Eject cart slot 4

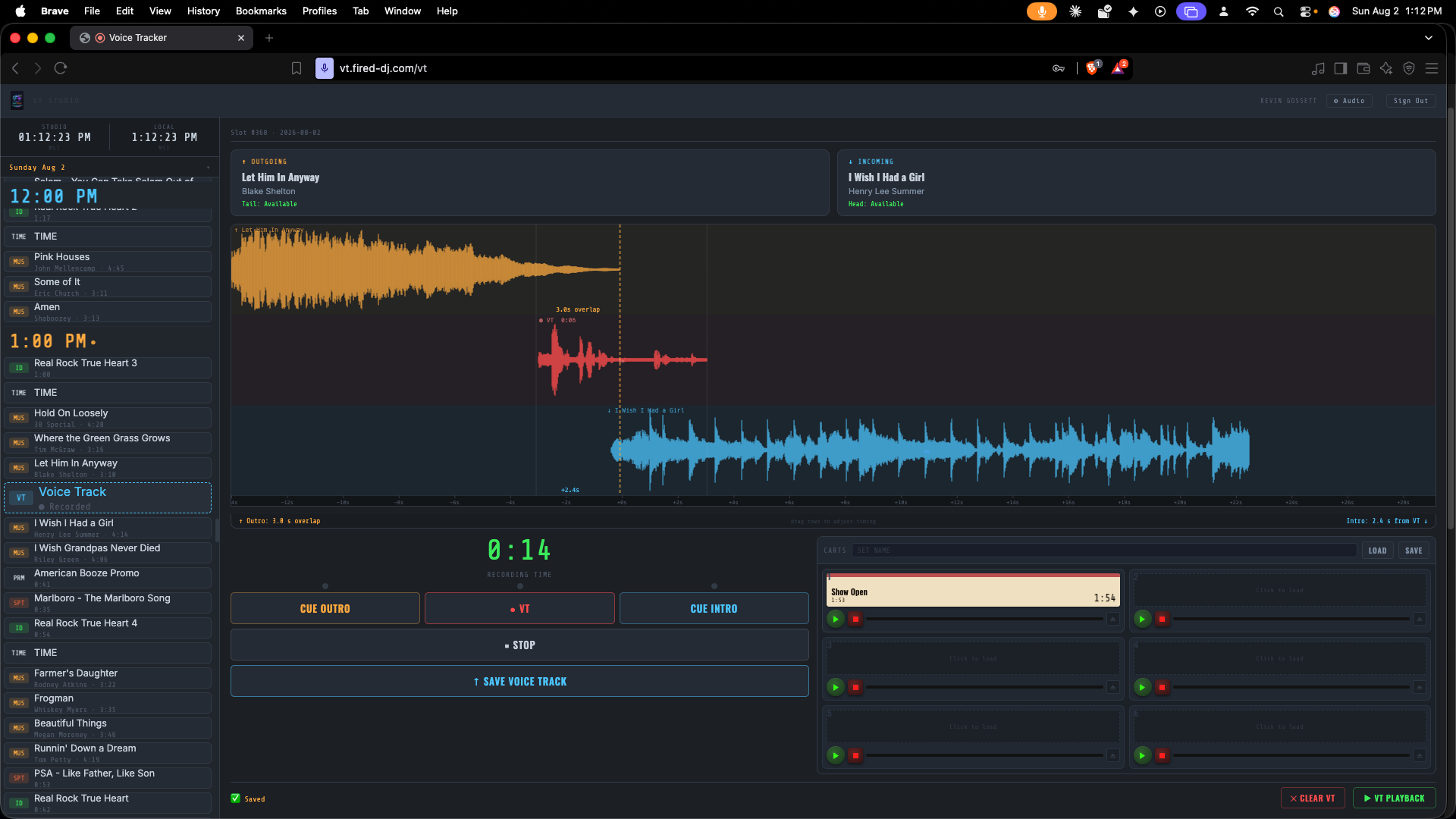pos(1420,687)
